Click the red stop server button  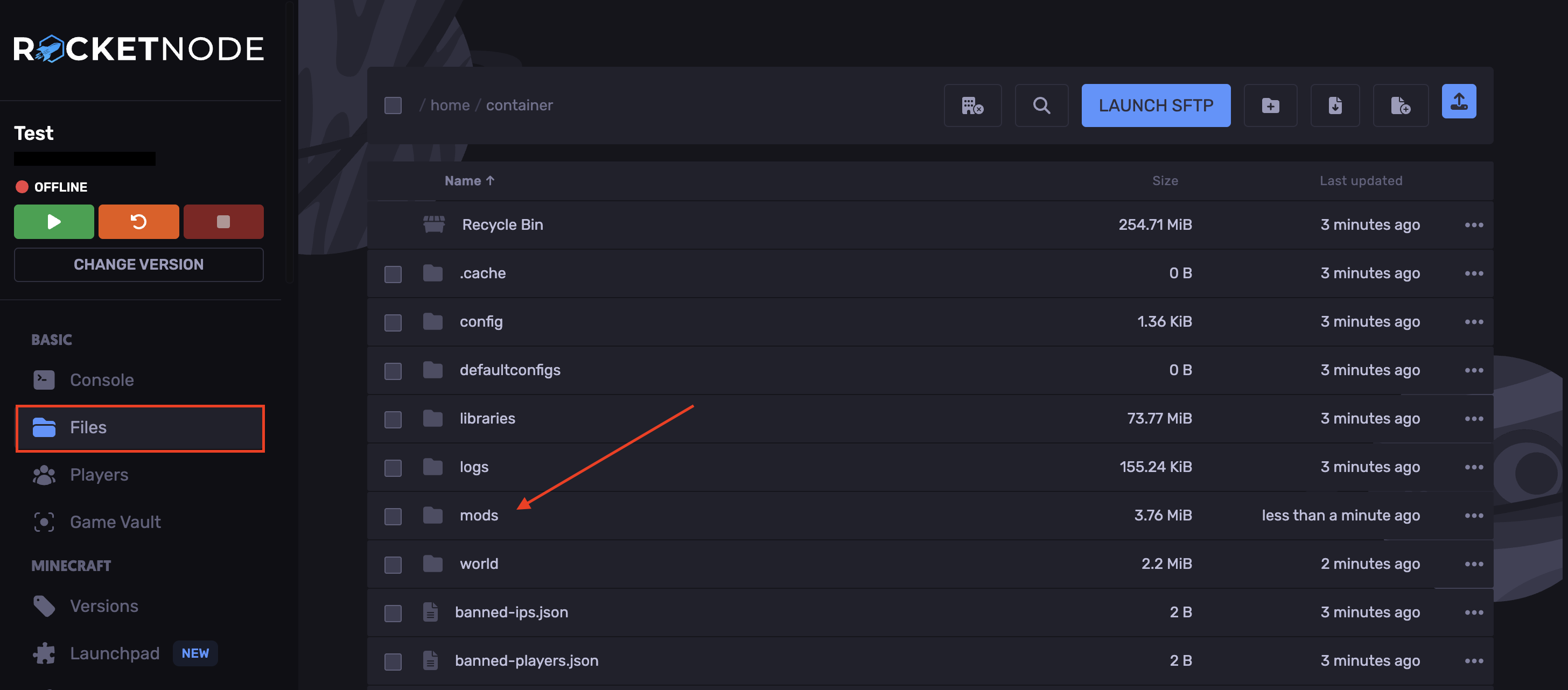(x=223, y=222)
